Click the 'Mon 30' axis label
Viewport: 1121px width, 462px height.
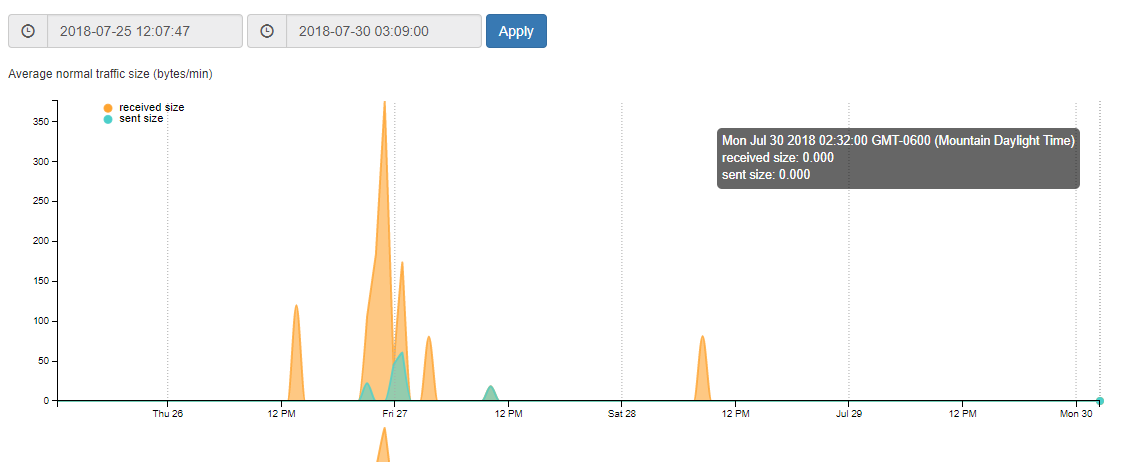[x=1076, y=413]
